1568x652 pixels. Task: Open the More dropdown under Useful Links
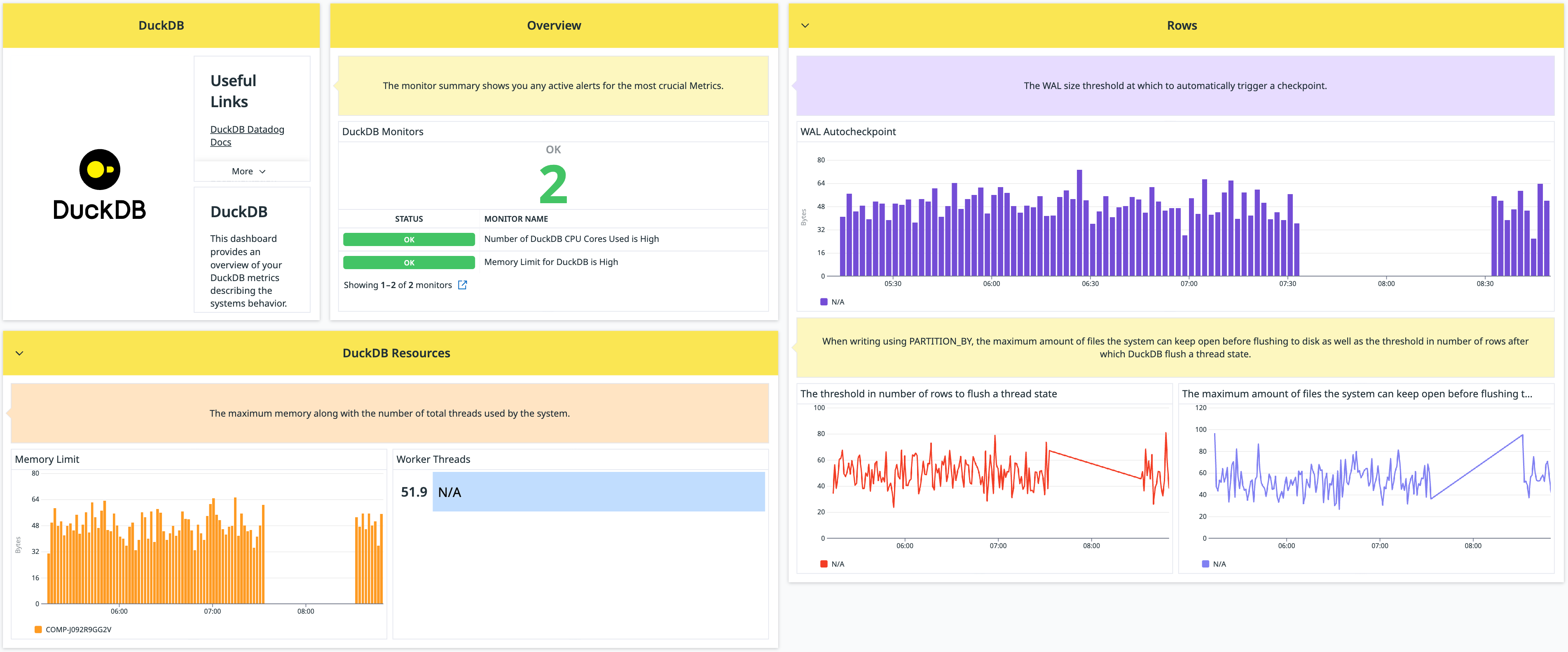249,171
